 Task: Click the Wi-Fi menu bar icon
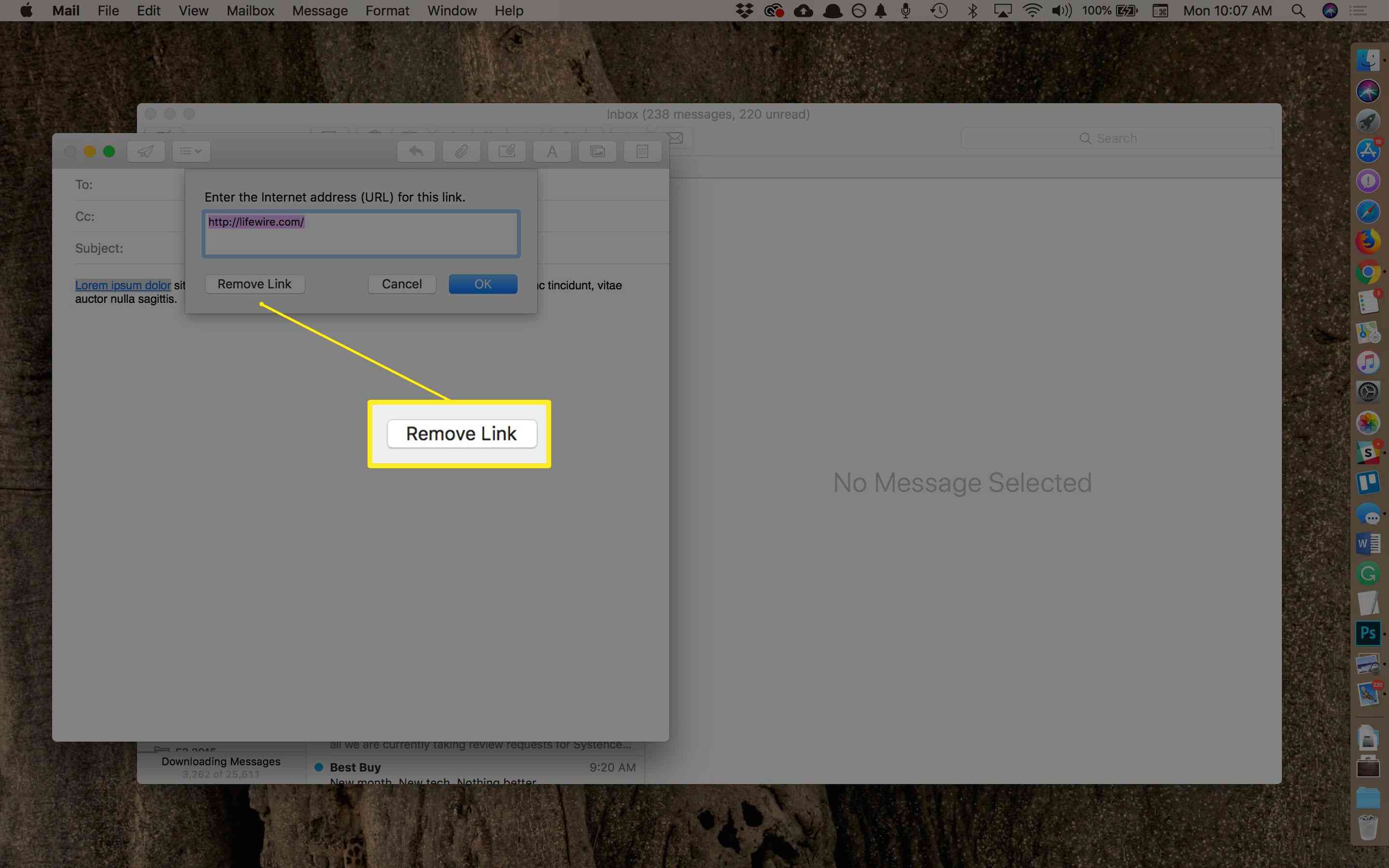[x=1032, y=10]
